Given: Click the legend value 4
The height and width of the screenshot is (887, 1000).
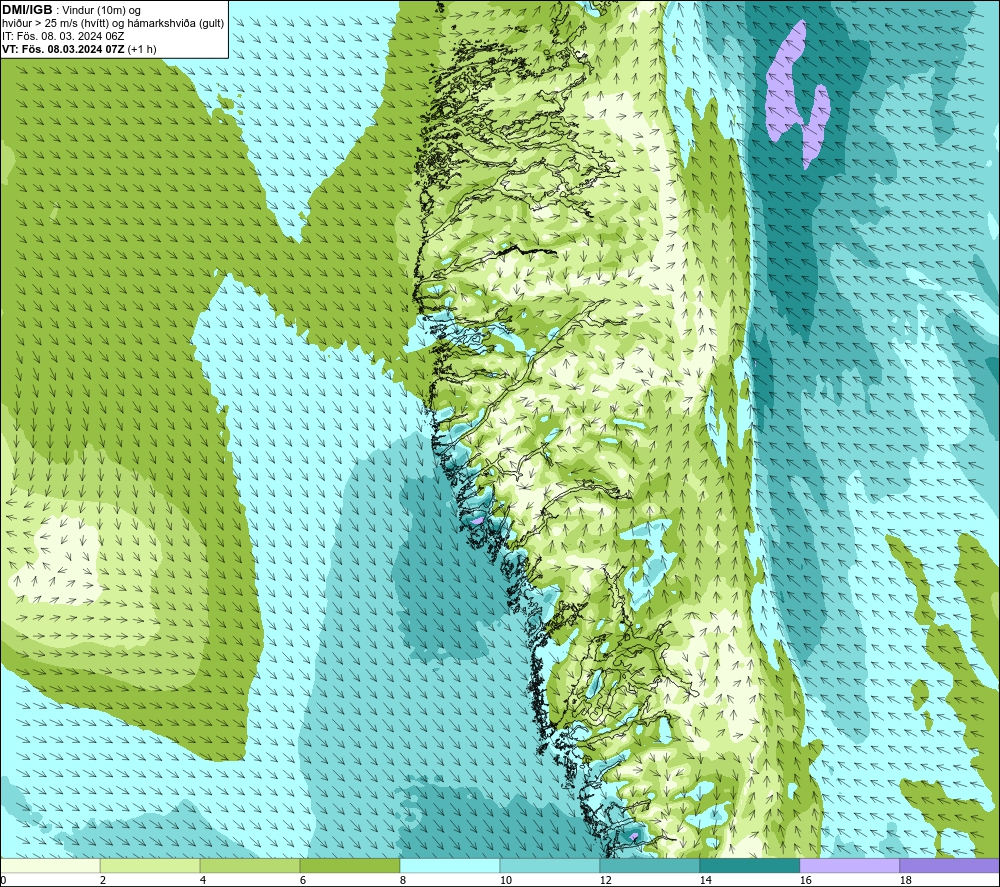Looking at the screenshot, I should click(x=203, y=880).
